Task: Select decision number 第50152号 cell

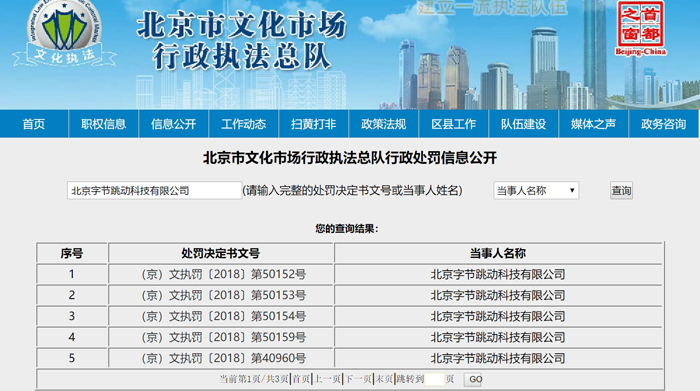Action: (221, 274)
